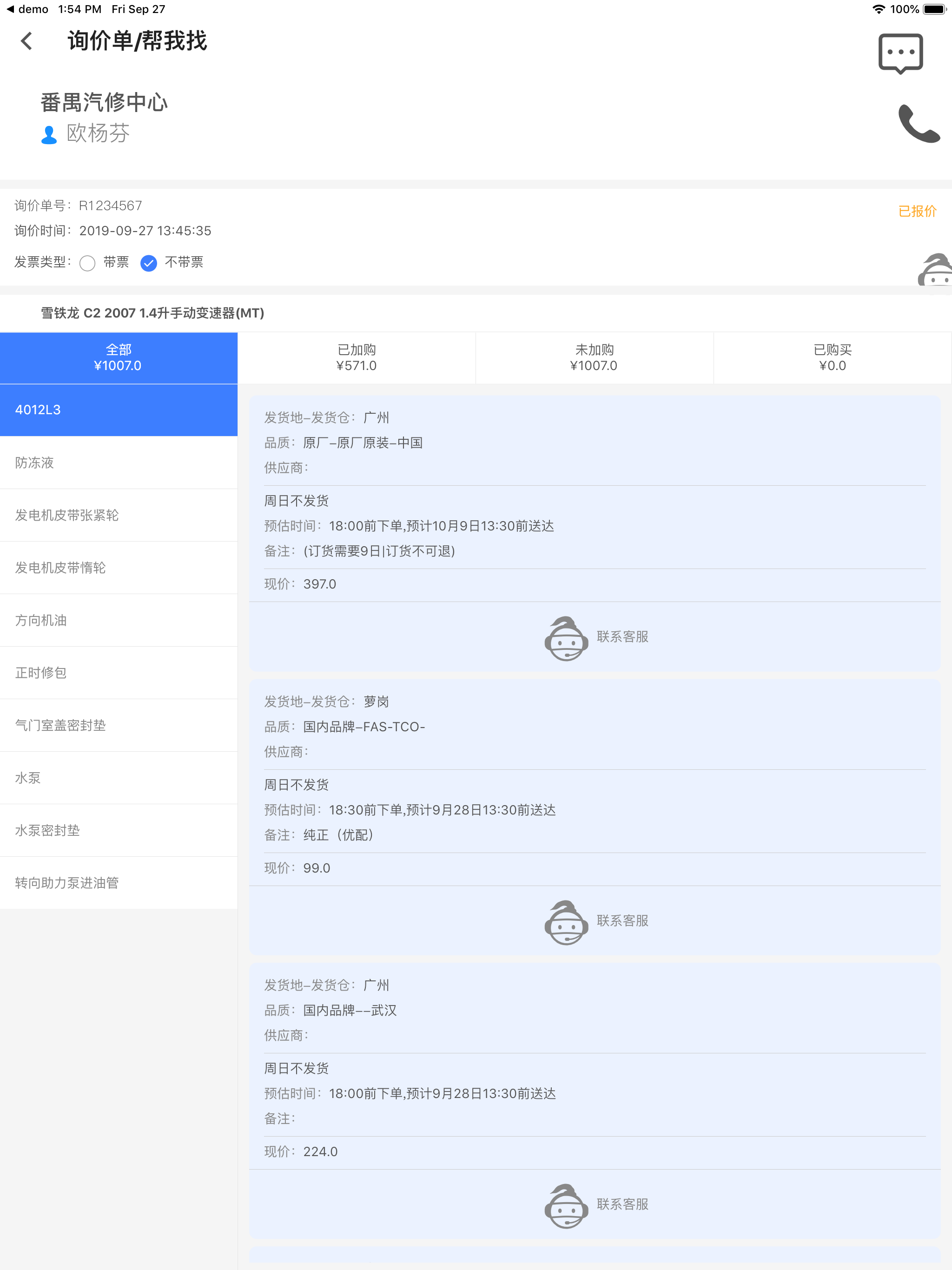Select 水泵密封垫 in the parts list
Viewport: 952px width, 1270px height.
(x=119, y=830)
